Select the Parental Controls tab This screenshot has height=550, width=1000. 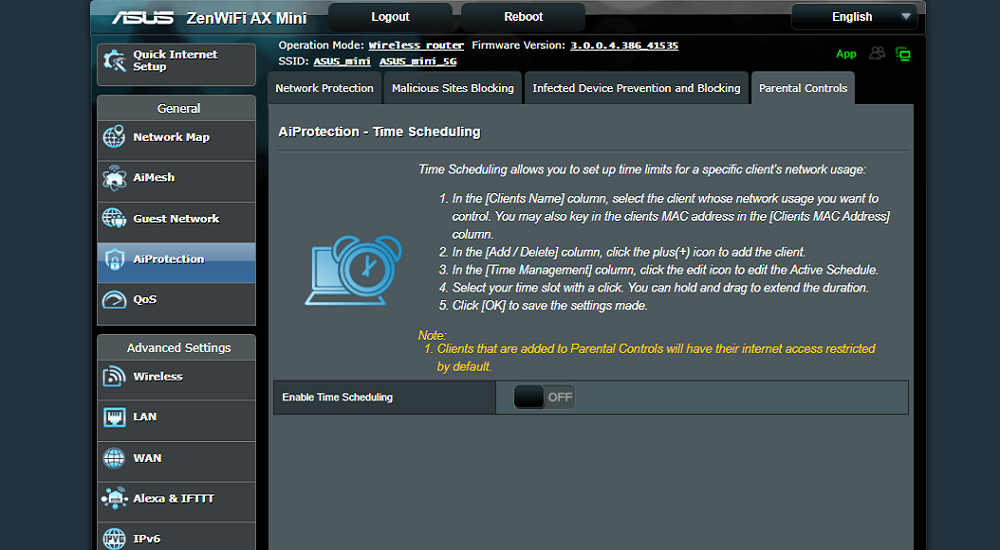tap(803, 88)
